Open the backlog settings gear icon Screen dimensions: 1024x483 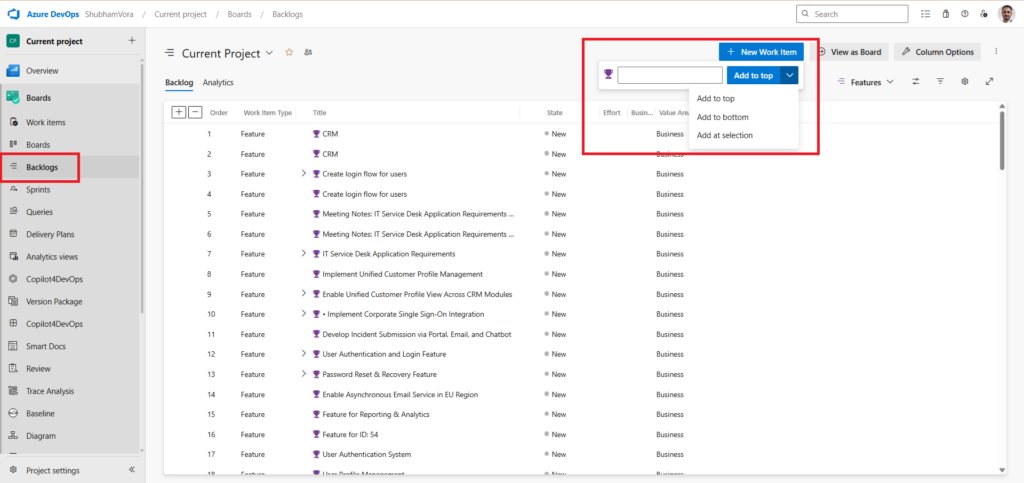965,82
